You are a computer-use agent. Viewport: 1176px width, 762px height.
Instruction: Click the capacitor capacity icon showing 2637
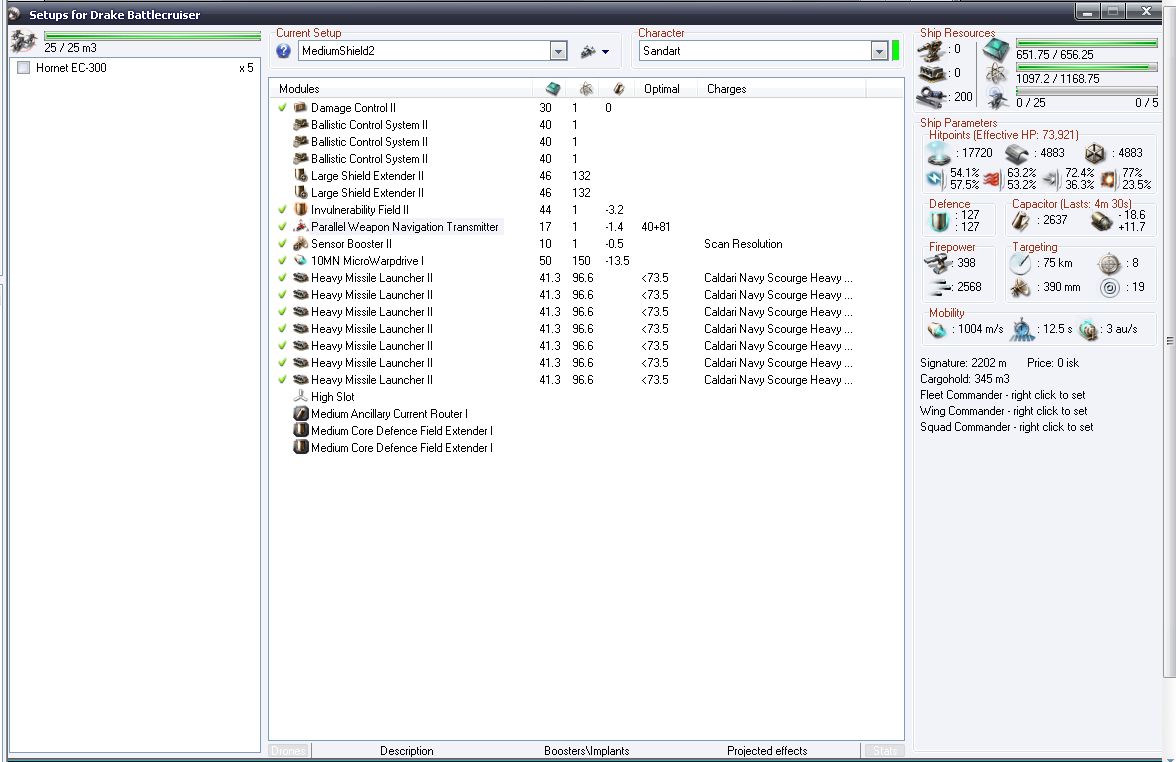pyautogui.click(x=1020, y=220)
